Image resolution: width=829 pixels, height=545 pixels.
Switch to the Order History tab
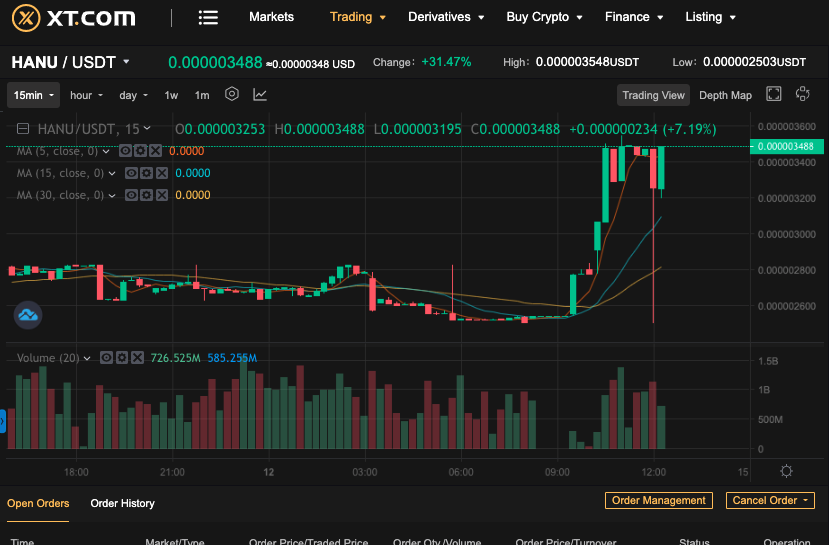tap(122, 503)
